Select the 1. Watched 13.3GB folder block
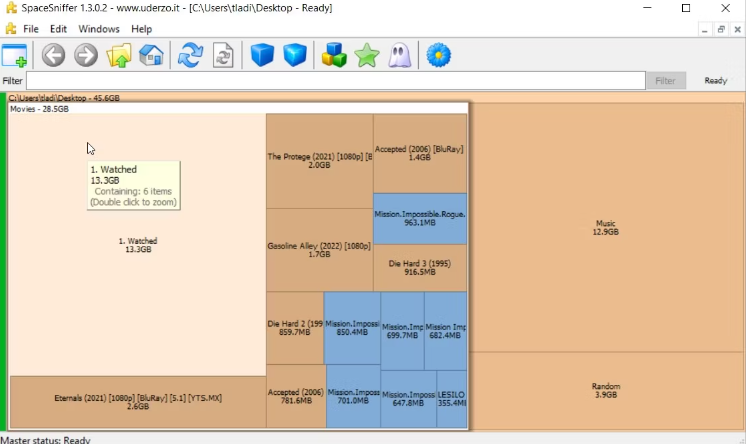The image size is (746, 444). [138, 245]
